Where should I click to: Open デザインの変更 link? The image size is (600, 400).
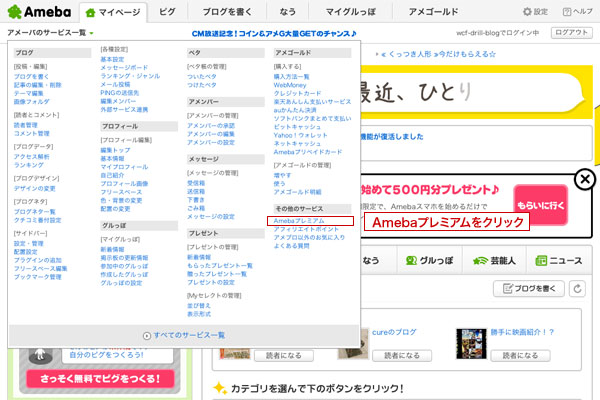point(35,188)
